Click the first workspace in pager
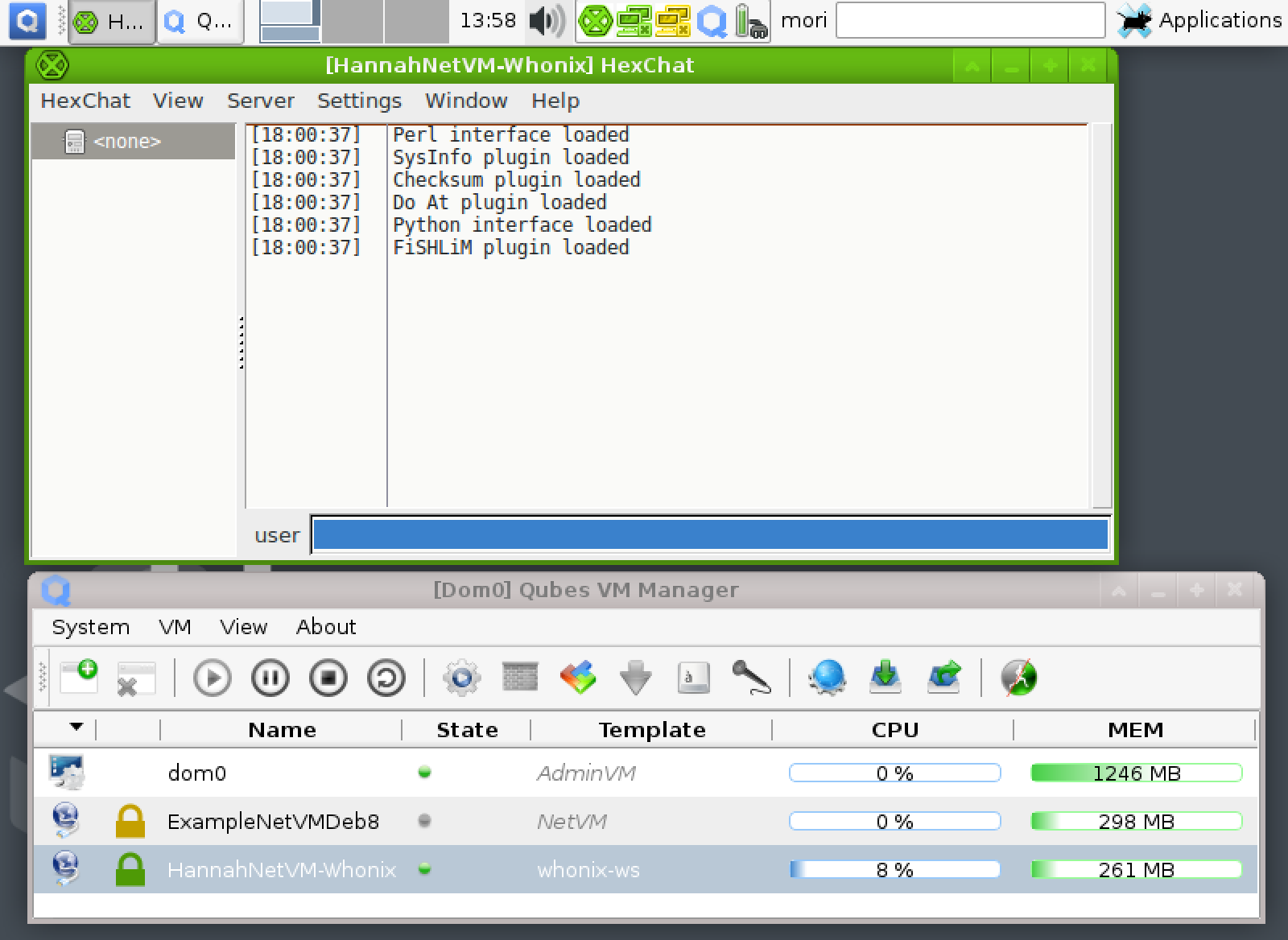1288x940 pixels. click(290, 22)
